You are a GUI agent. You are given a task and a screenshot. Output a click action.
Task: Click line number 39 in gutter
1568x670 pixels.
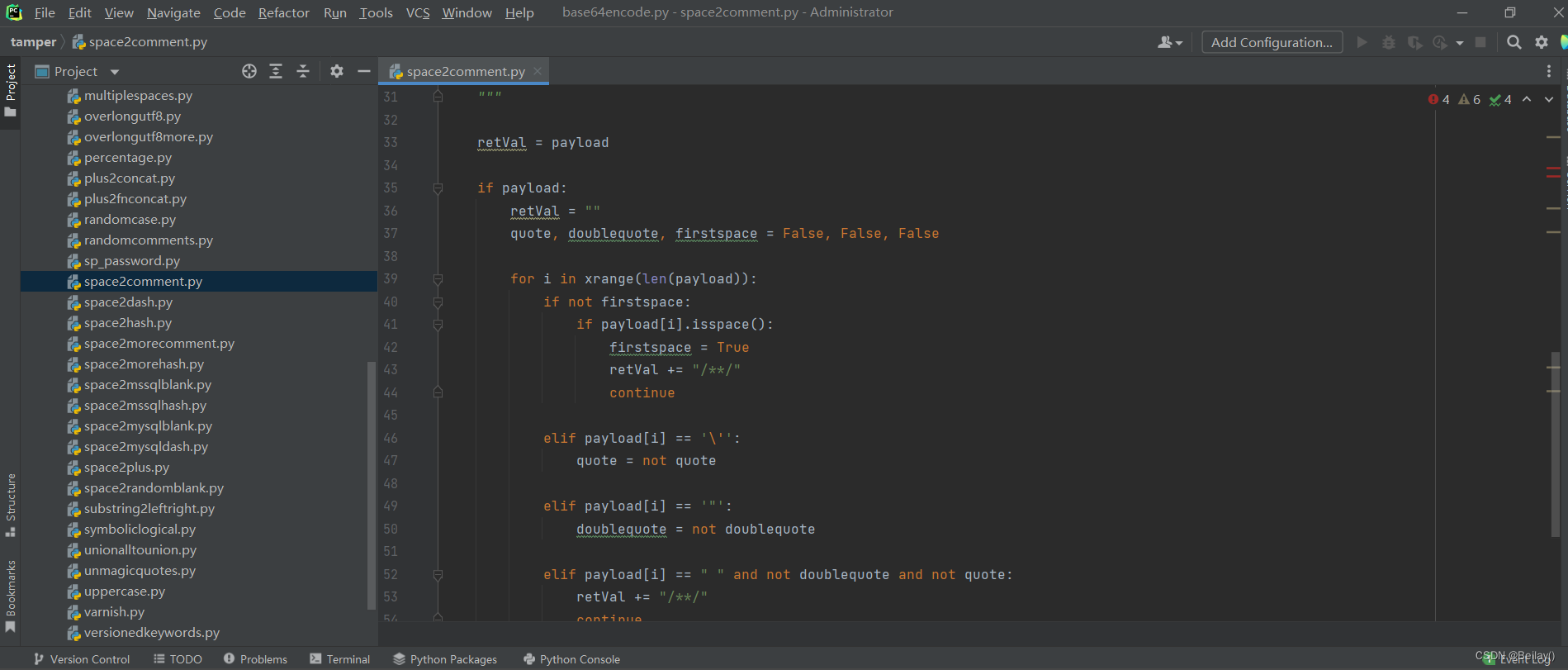pyautogui.click(x=391, y=279)
